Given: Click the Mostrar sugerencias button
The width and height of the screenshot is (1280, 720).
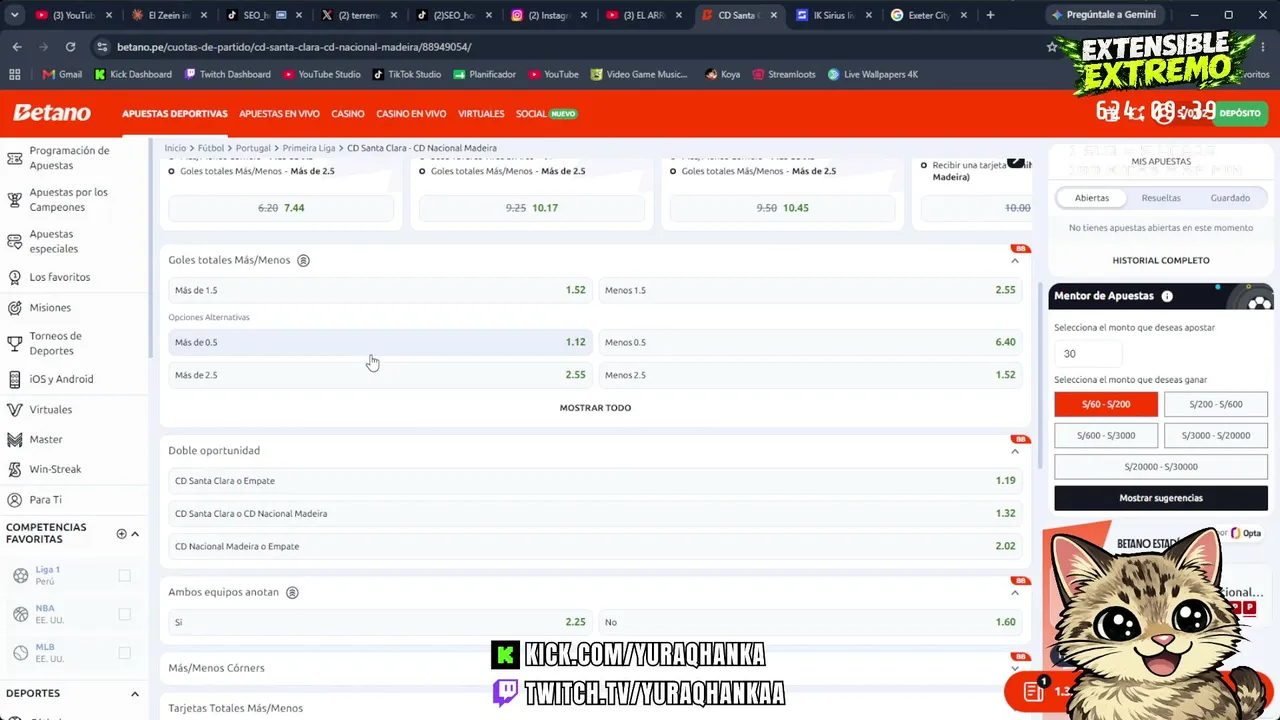Looking at the screenshot, I should point(1161,498).
